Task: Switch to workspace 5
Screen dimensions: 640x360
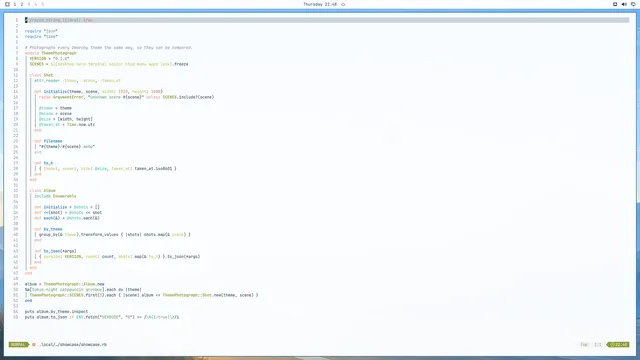Action: pyautogui.click(x=42, y=4)
